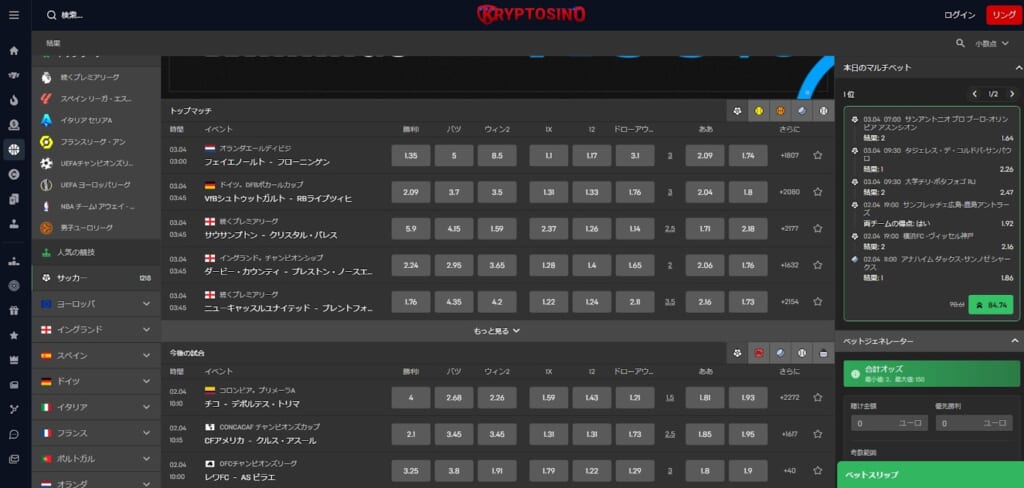1024x488 pixels.
Task: Favorite the チコ - デポルテス・トリマ star
Action: point(817,397)
